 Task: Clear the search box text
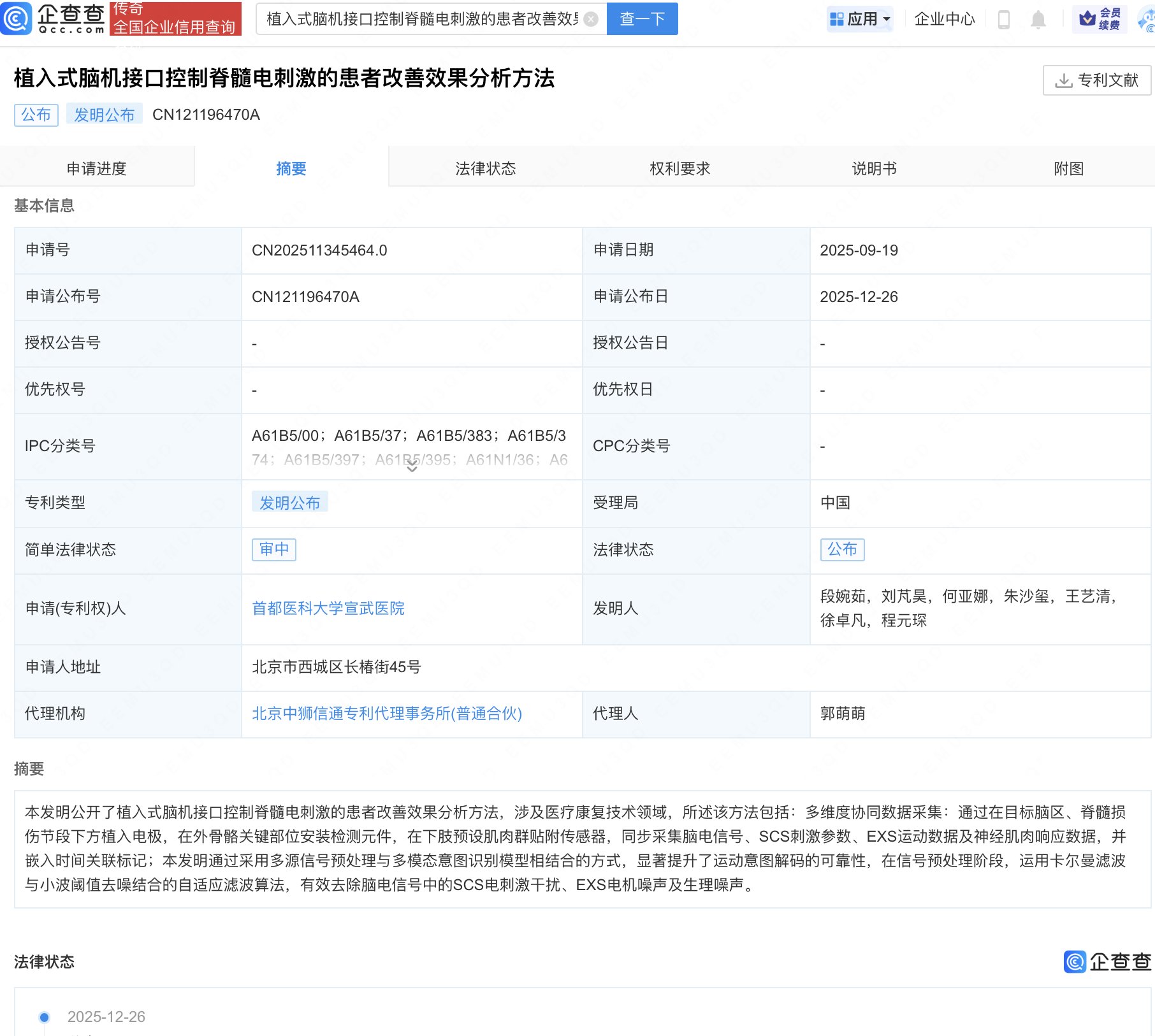(591, 19)
